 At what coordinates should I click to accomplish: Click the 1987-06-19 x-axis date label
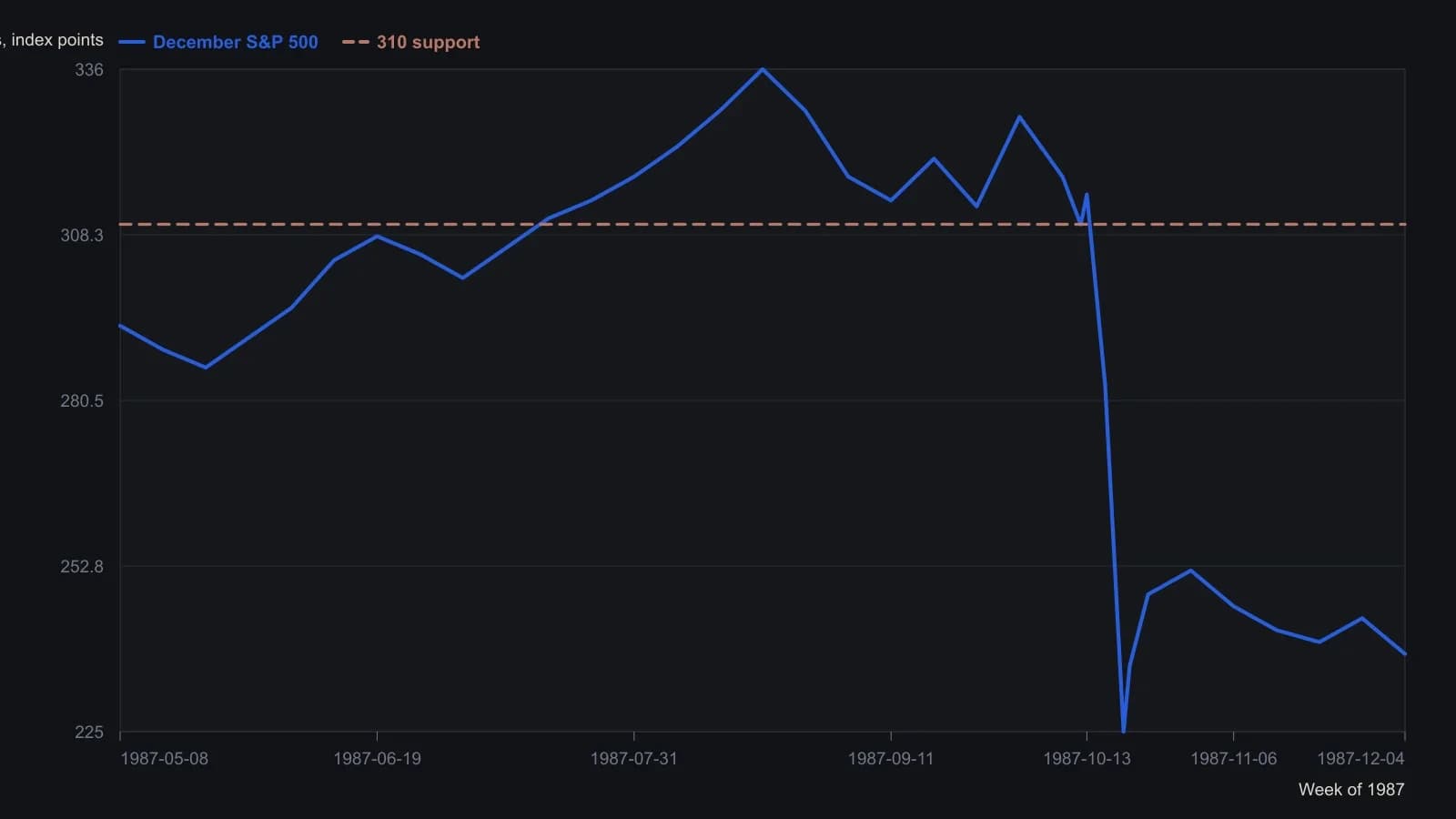pos(377,759)
